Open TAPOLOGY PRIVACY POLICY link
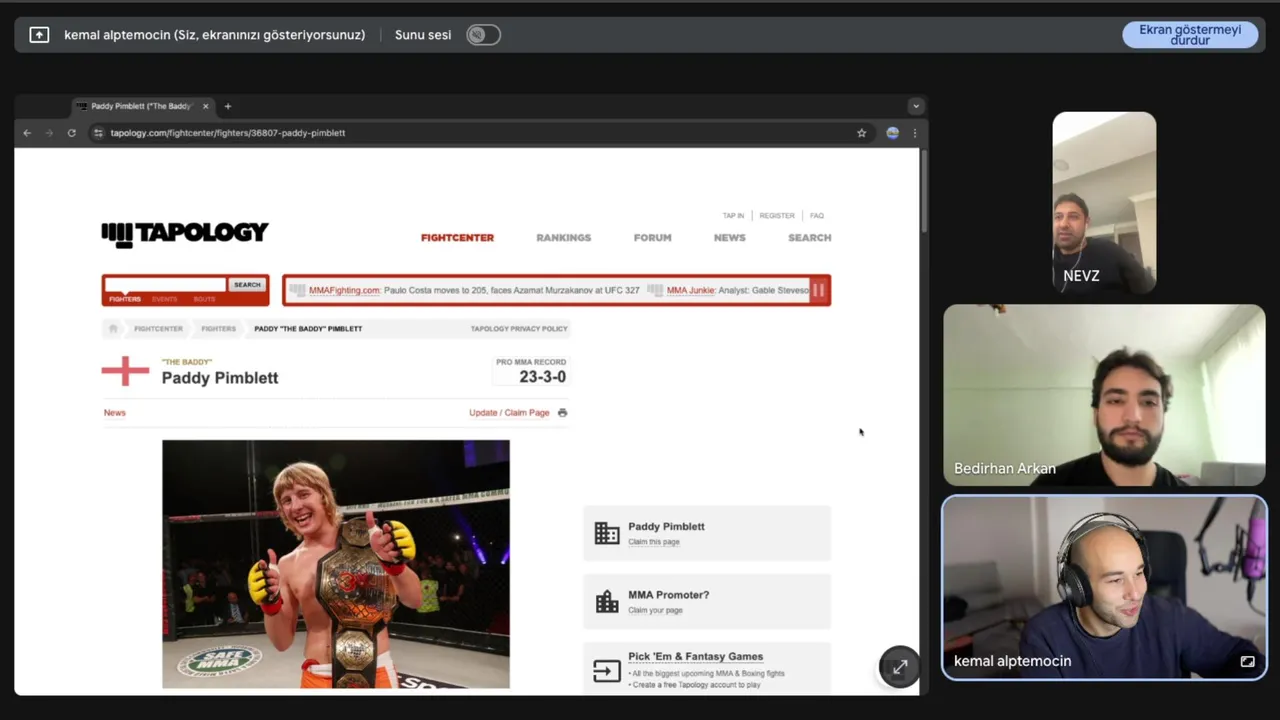1280x720 pixels. (x=519, y=328)
